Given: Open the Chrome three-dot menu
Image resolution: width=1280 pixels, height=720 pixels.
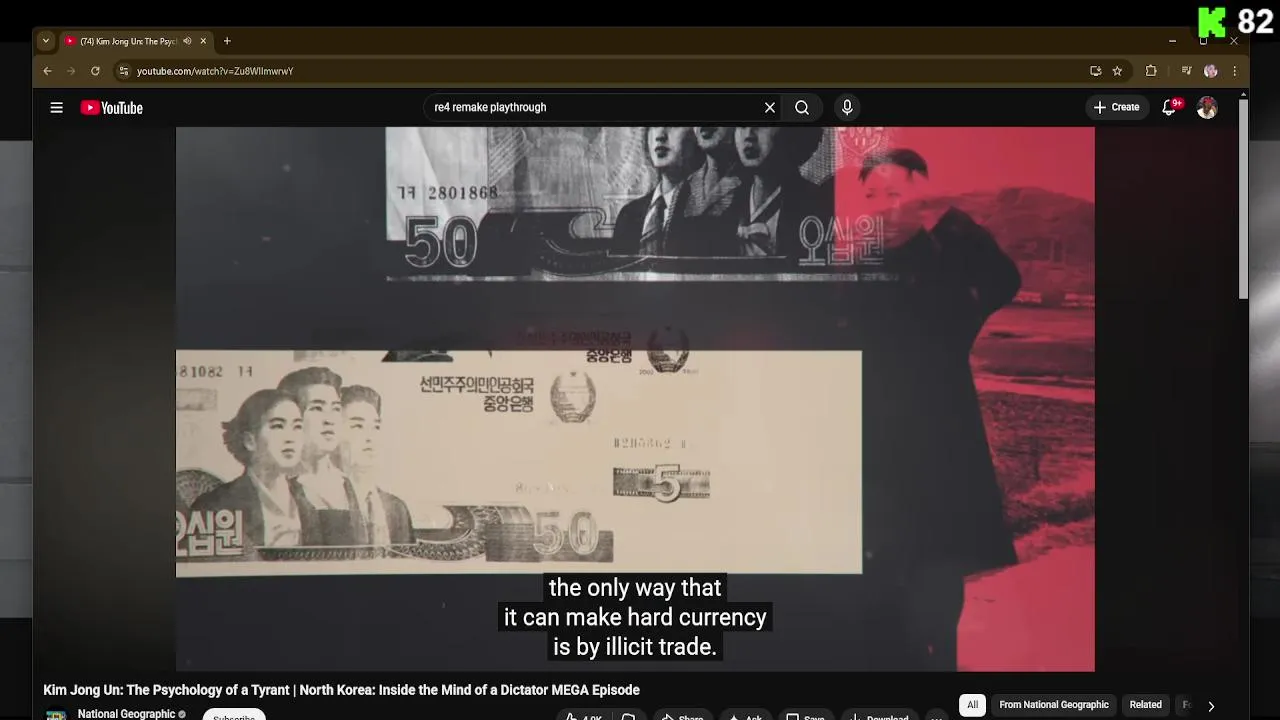Looking at the screenshot, I should pyautogui.click(x=1235, y=71).
